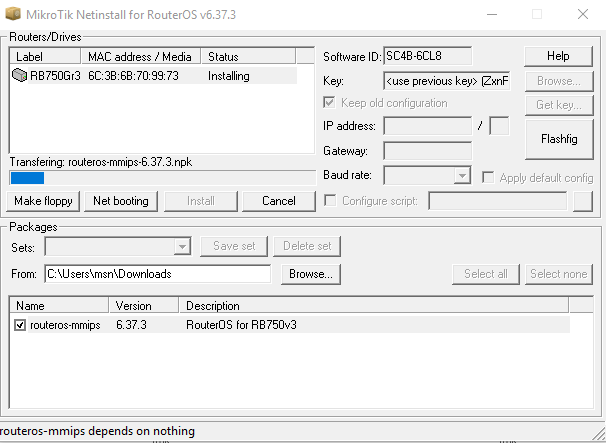This screenshot has height=443, width=606.
Task: Open the Help button
Action: pyautogui.click(x=558, y=56)
